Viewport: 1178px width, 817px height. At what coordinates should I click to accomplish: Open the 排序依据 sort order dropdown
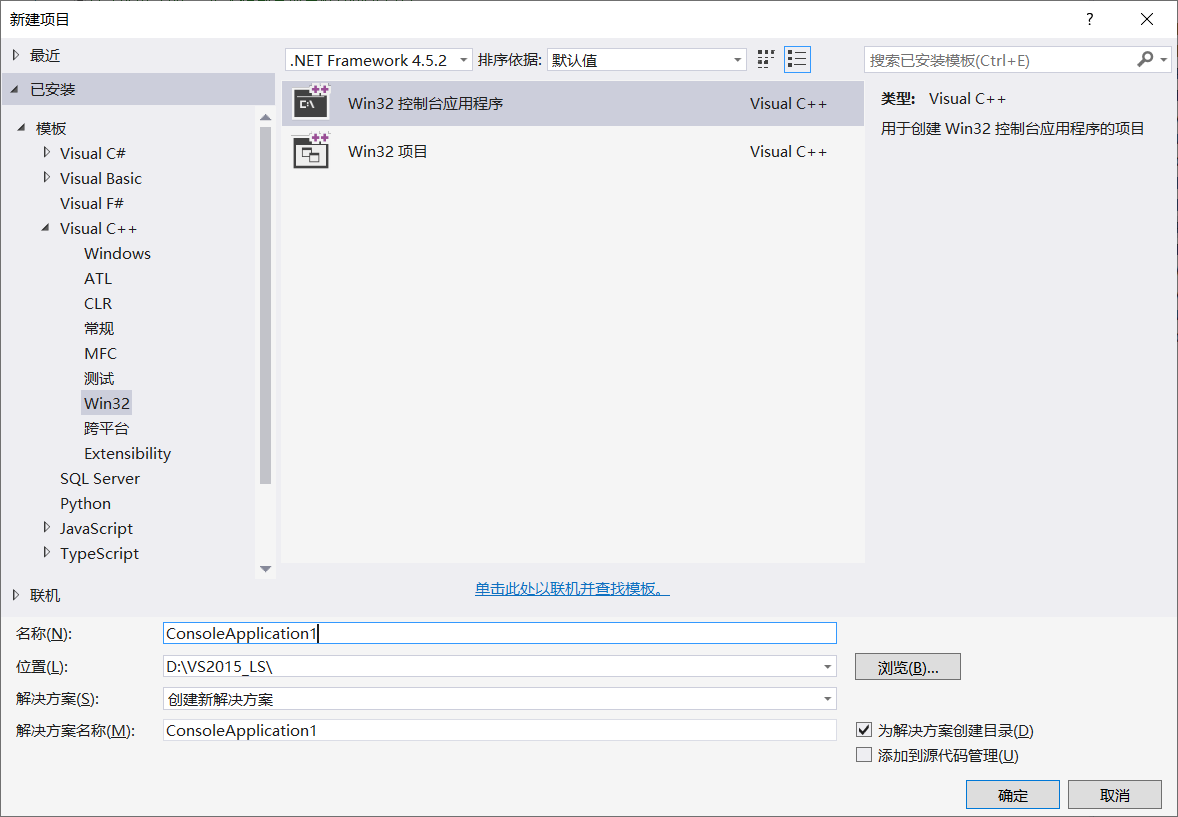(x=737, y=59)
